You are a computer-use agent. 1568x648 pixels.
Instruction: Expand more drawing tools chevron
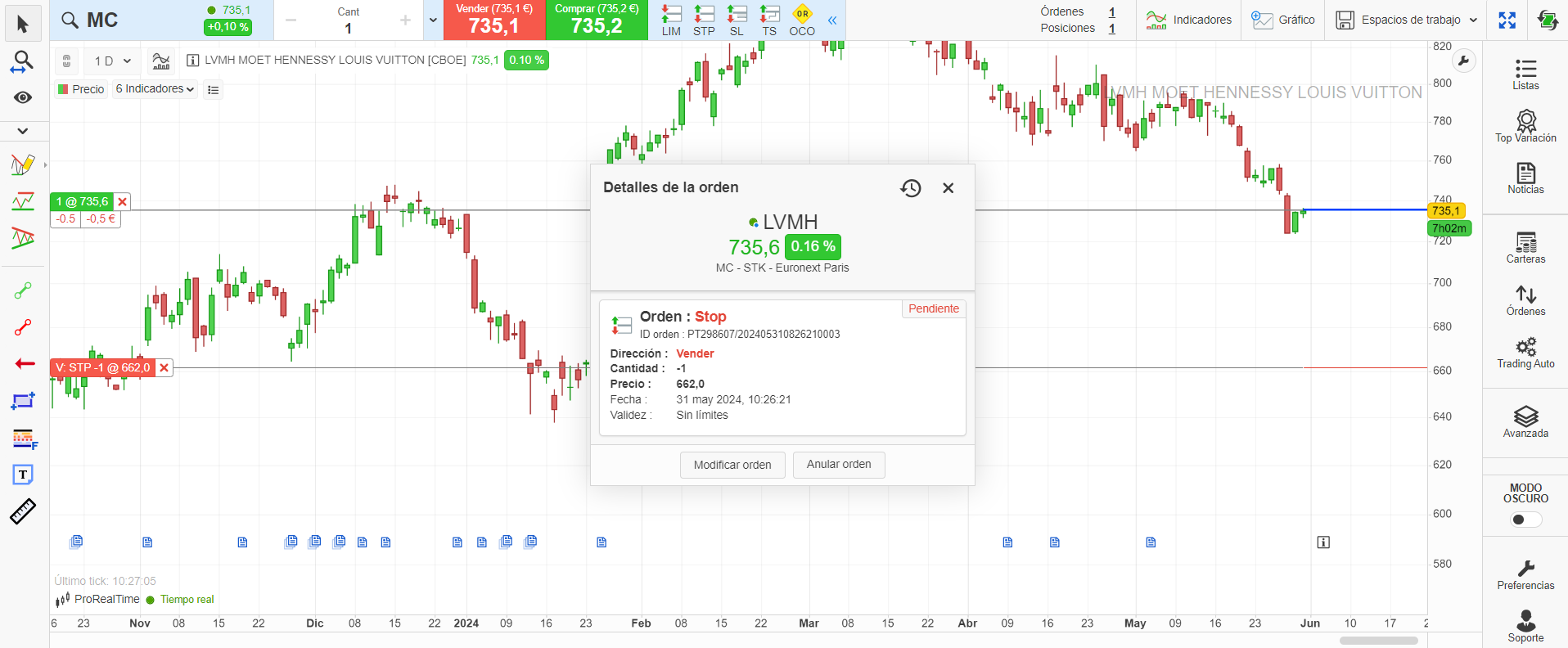pyautogui.click(x=23, y=131)
